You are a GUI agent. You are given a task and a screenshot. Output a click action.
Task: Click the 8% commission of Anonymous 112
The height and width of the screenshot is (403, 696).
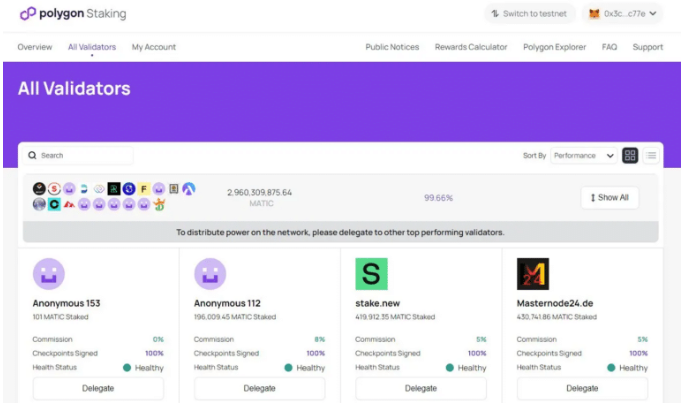pos(320,340)
